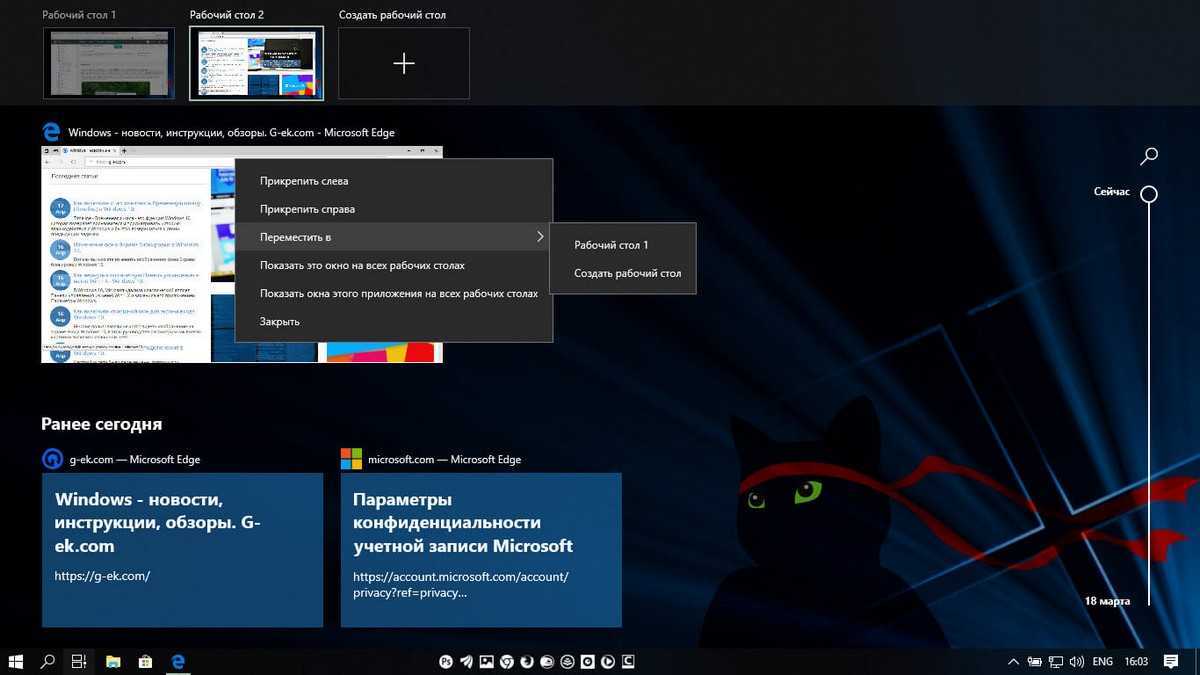Toggle Task View button in taskbar
Screen dimensions: 1200x675
(77, 661)
